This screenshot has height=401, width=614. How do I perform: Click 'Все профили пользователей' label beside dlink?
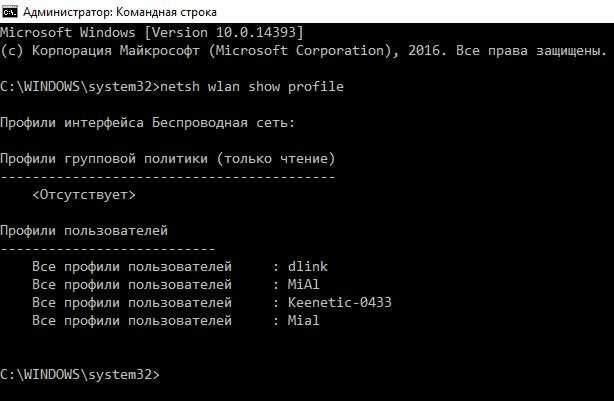pos(132,267)
